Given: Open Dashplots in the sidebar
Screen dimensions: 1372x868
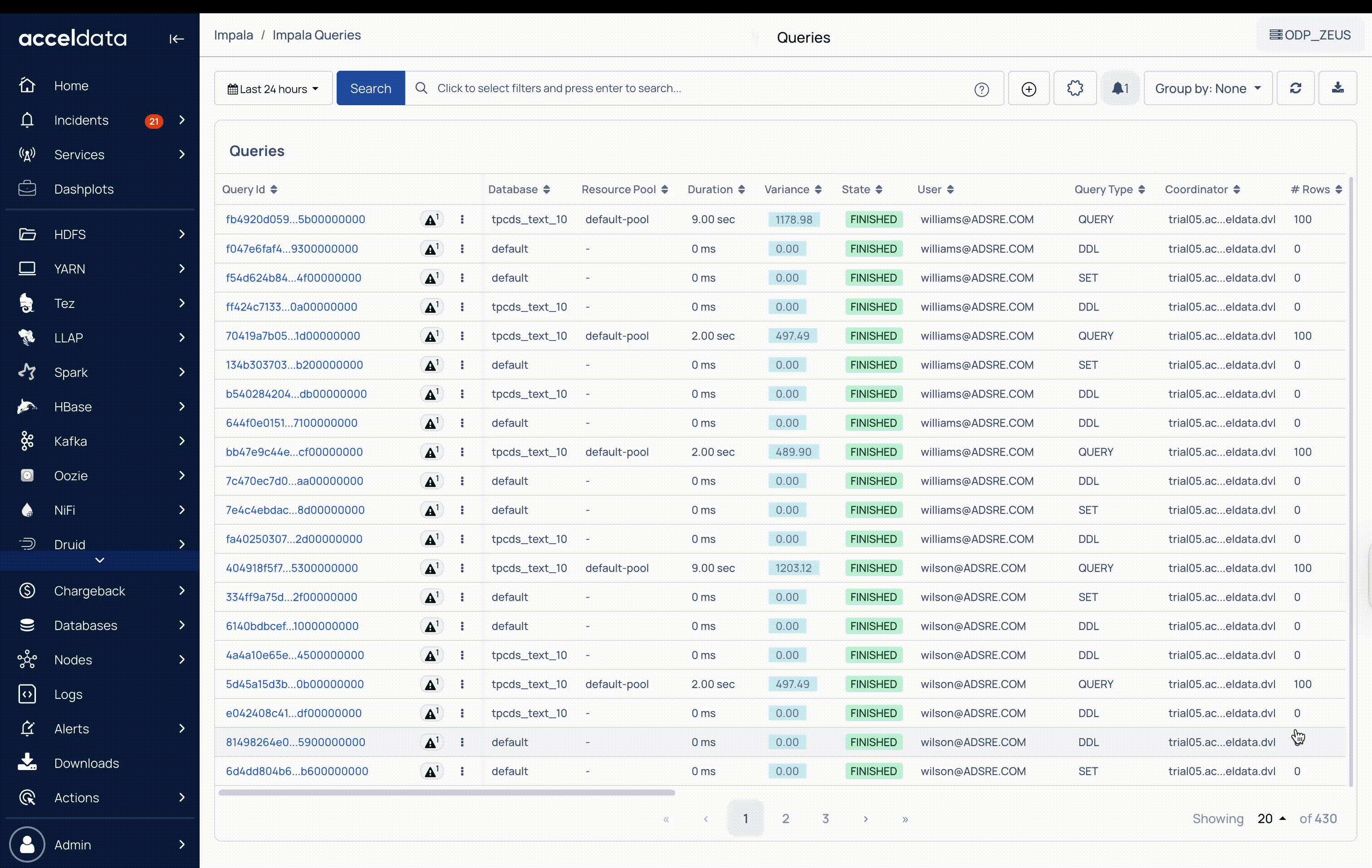Looking at the screenshot, I should pos(84,189).
